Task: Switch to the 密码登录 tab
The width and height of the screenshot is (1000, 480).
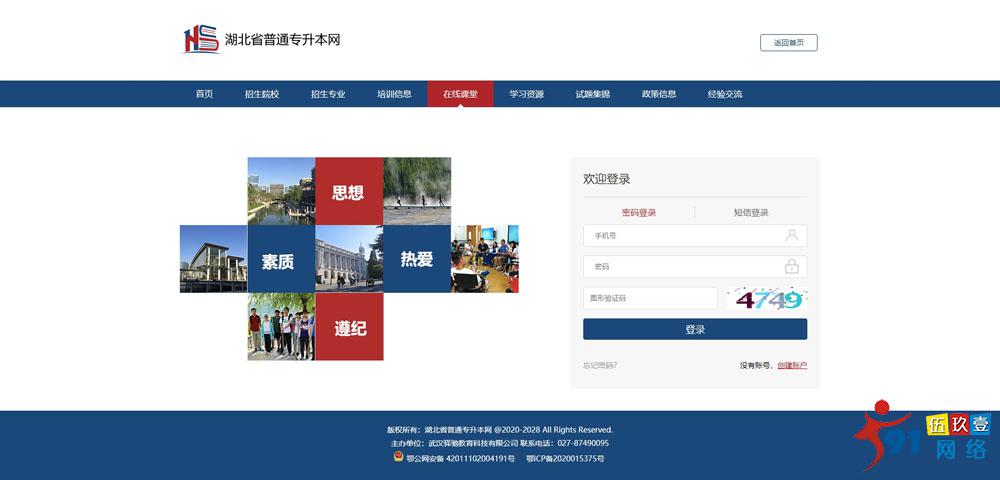Action: tap(639, 212)
